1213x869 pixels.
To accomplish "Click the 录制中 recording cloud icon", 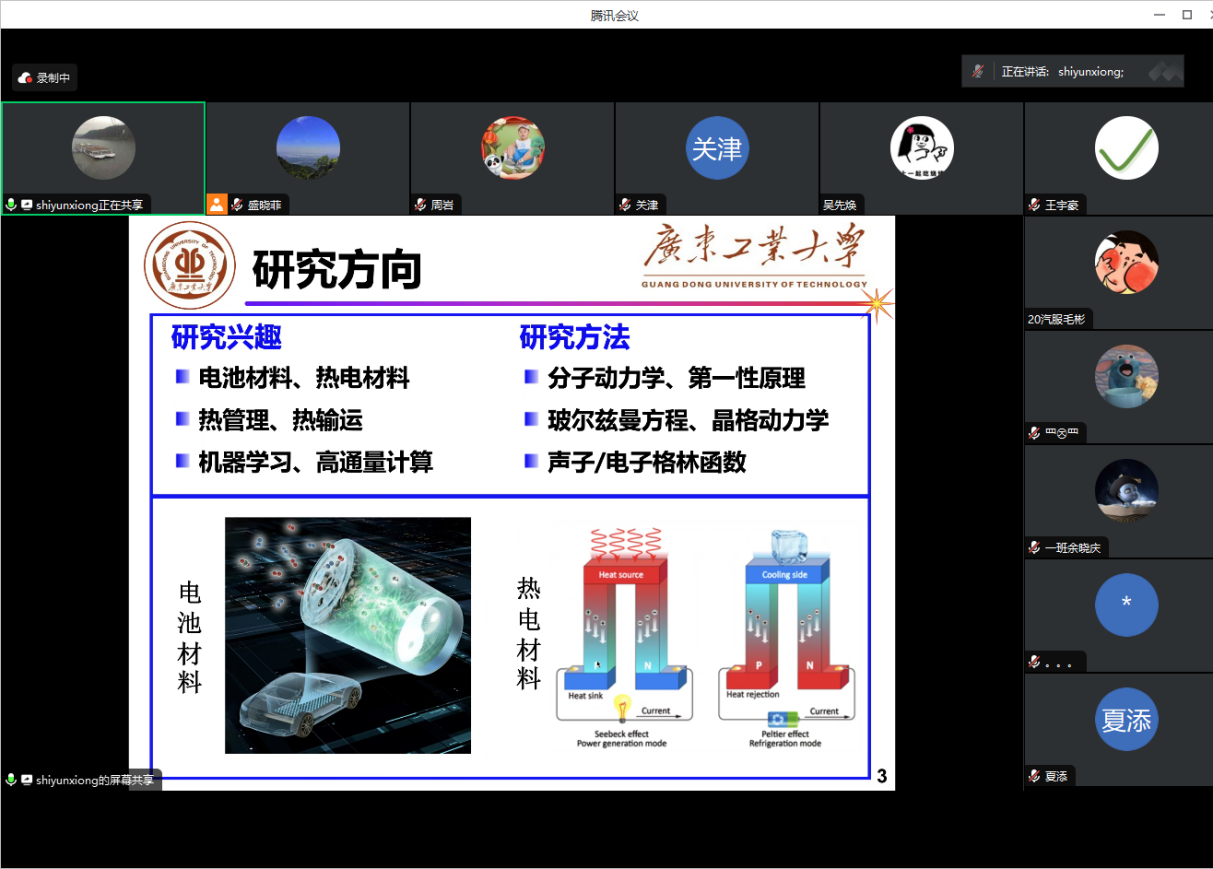I will (25, 78).
